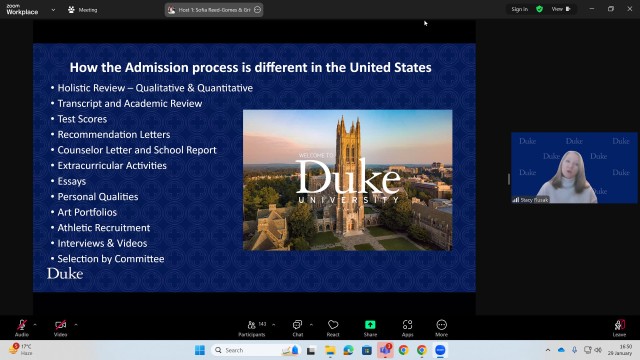Open the network tray icon
Viewport: 640px width, 360px height.
point(587,350)
